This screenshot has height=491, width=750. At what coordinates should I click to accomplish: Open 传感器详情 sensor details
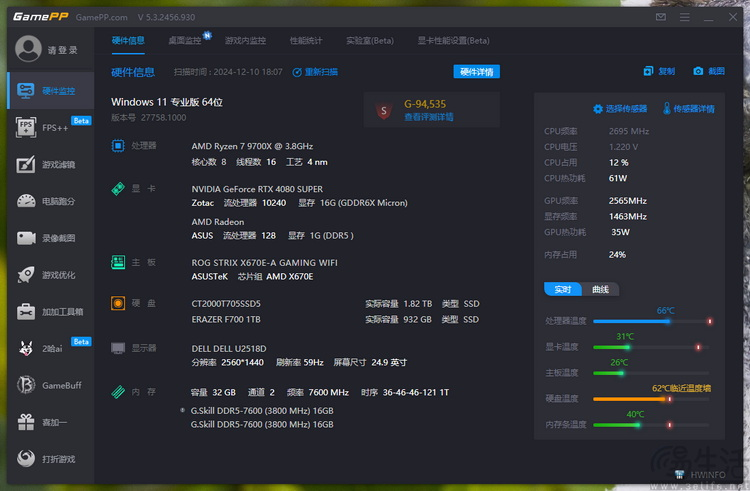(688, 109)
